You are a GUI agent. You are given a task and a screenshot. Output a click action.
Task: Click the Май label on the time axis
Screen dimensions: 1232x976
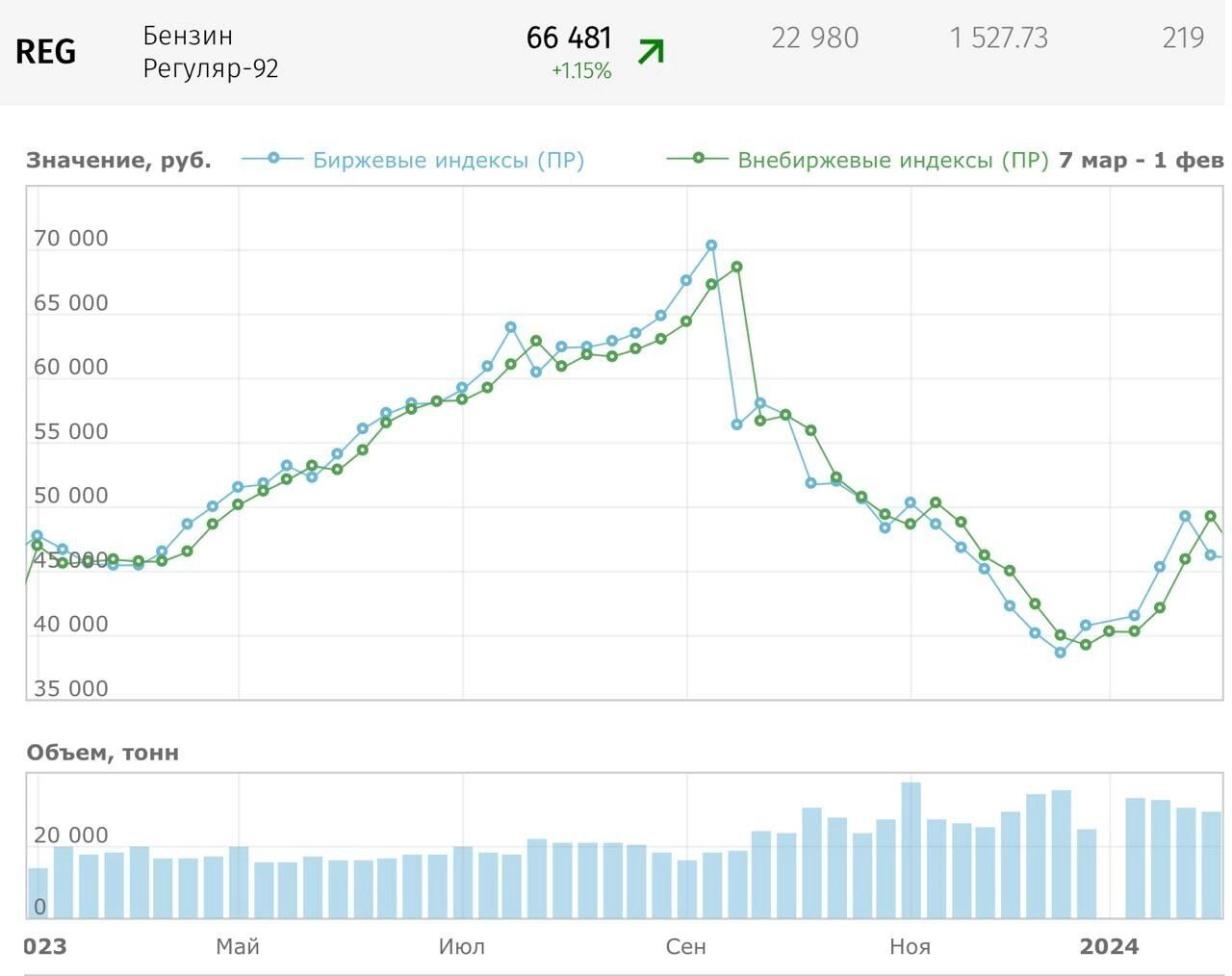click(238, 946)
